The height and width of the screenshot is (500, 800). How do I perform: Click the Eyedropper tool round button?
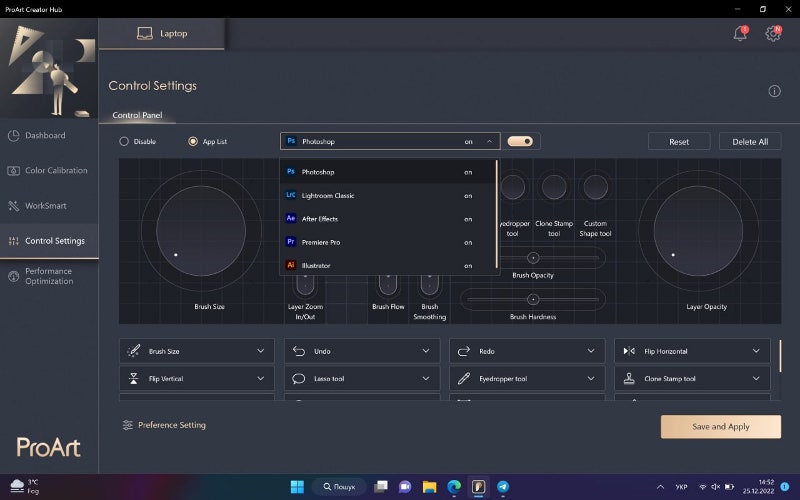512,187
